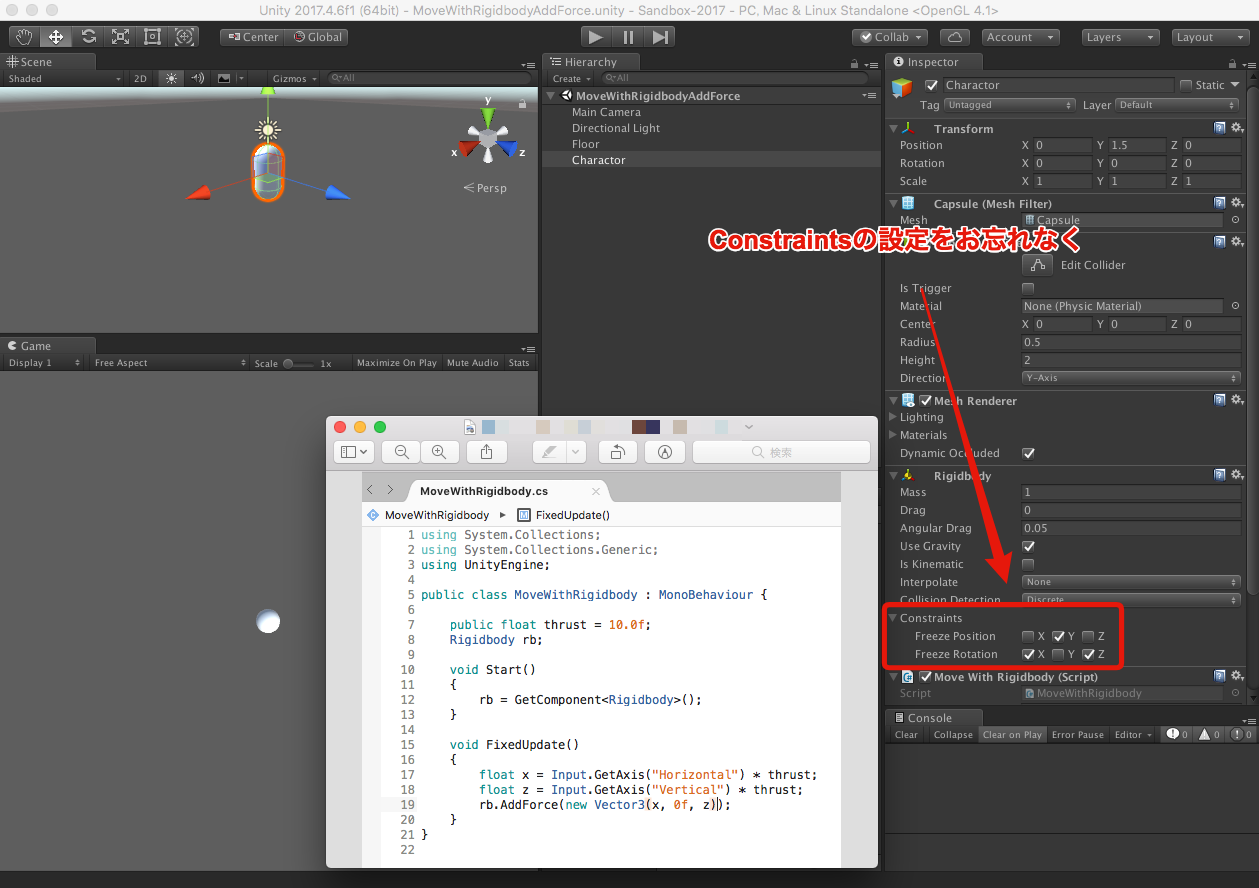Open the Shaded draw mode dropdown
This screenshot has height=888, width=1259.
(63, 78)
